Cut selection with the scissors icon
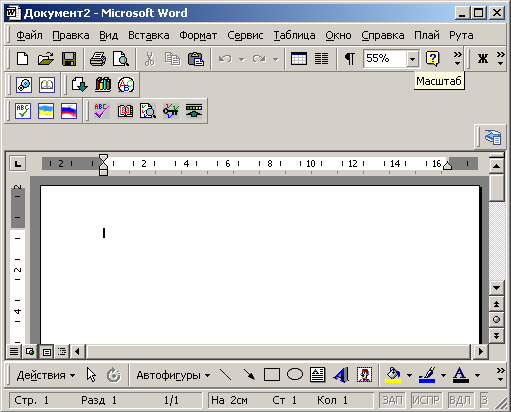511x412 pixels. pyautogui.click(x=150, y=59)
